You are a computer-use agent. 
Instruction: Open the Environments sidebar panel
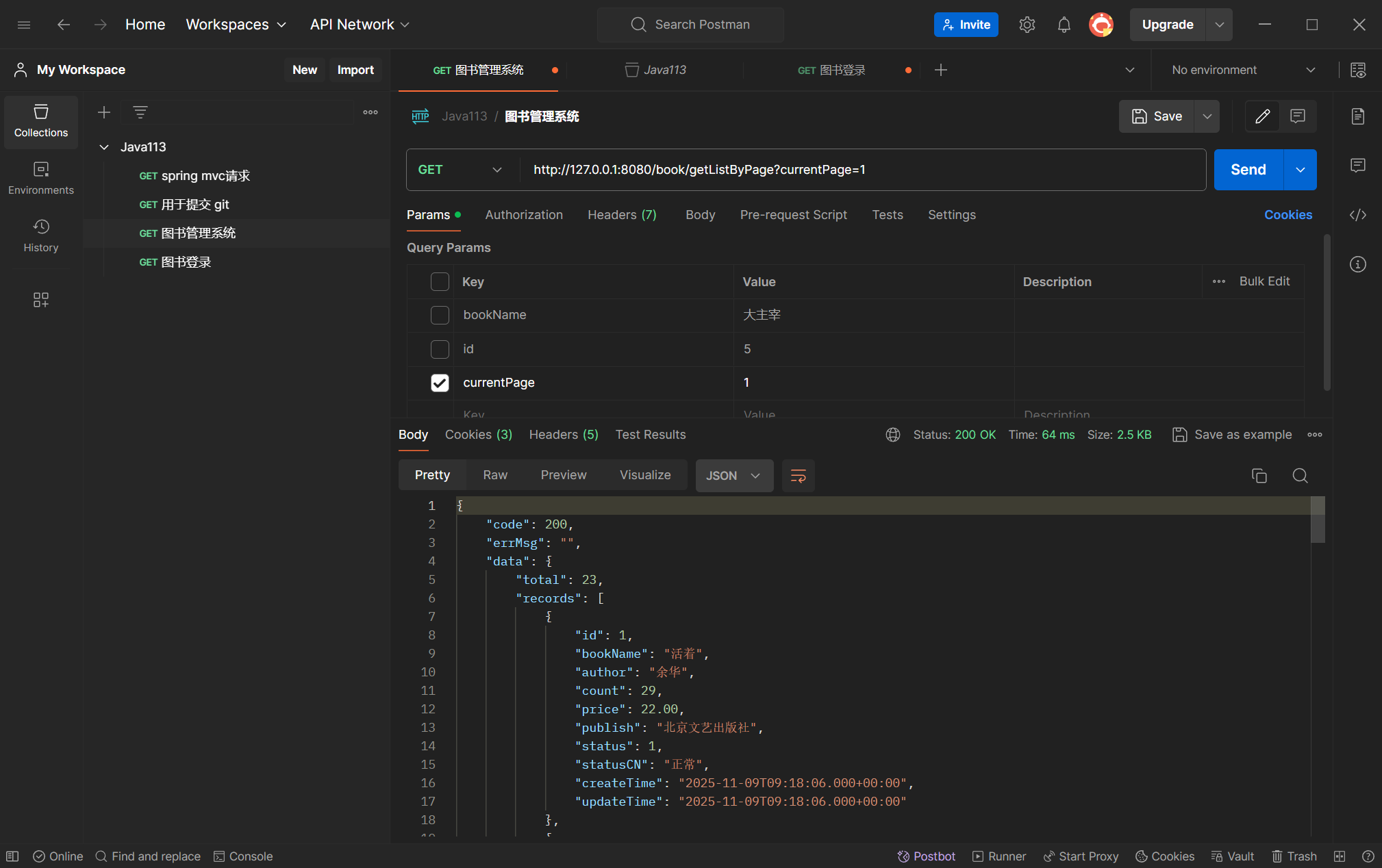click(41, 179)
